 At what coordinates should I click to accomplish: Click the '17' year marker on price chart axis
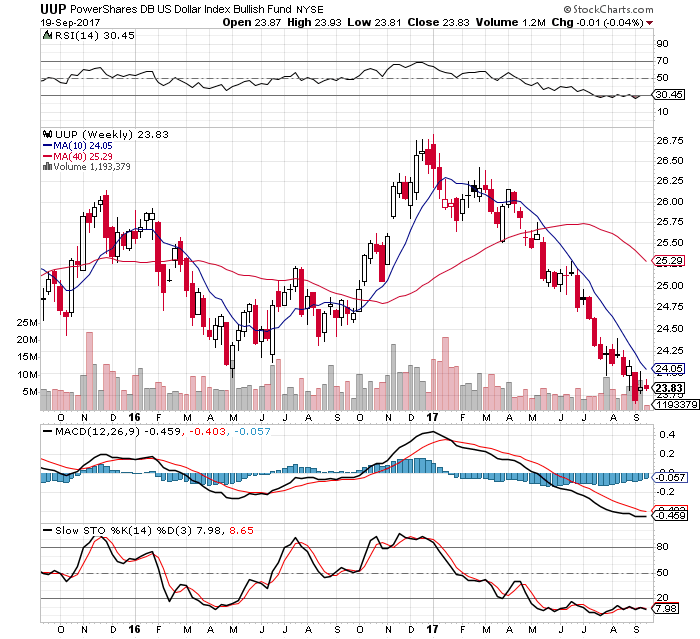pos(432,417)
